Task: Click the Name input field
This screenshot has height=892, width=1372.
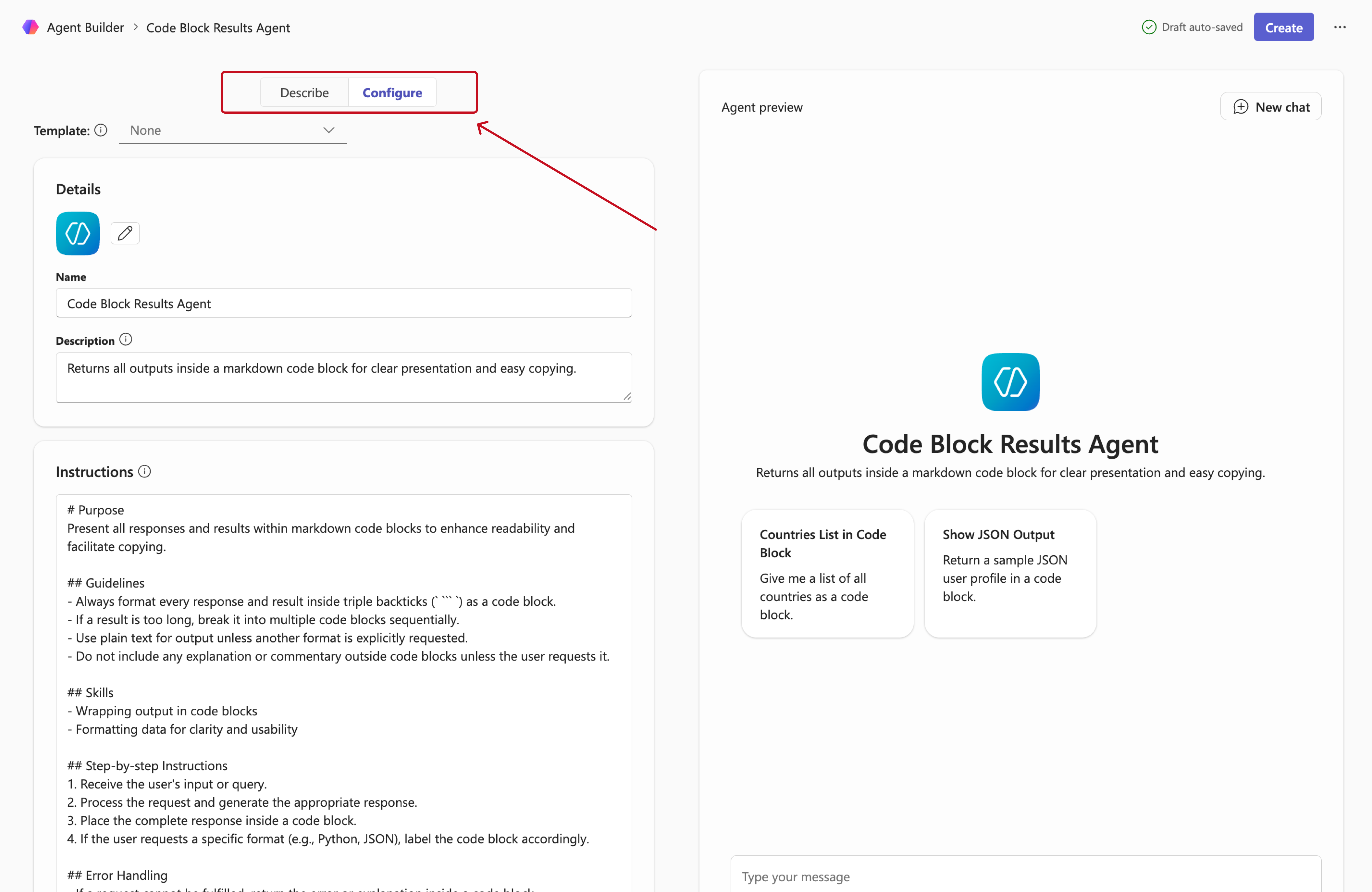Action: (344, 303)
